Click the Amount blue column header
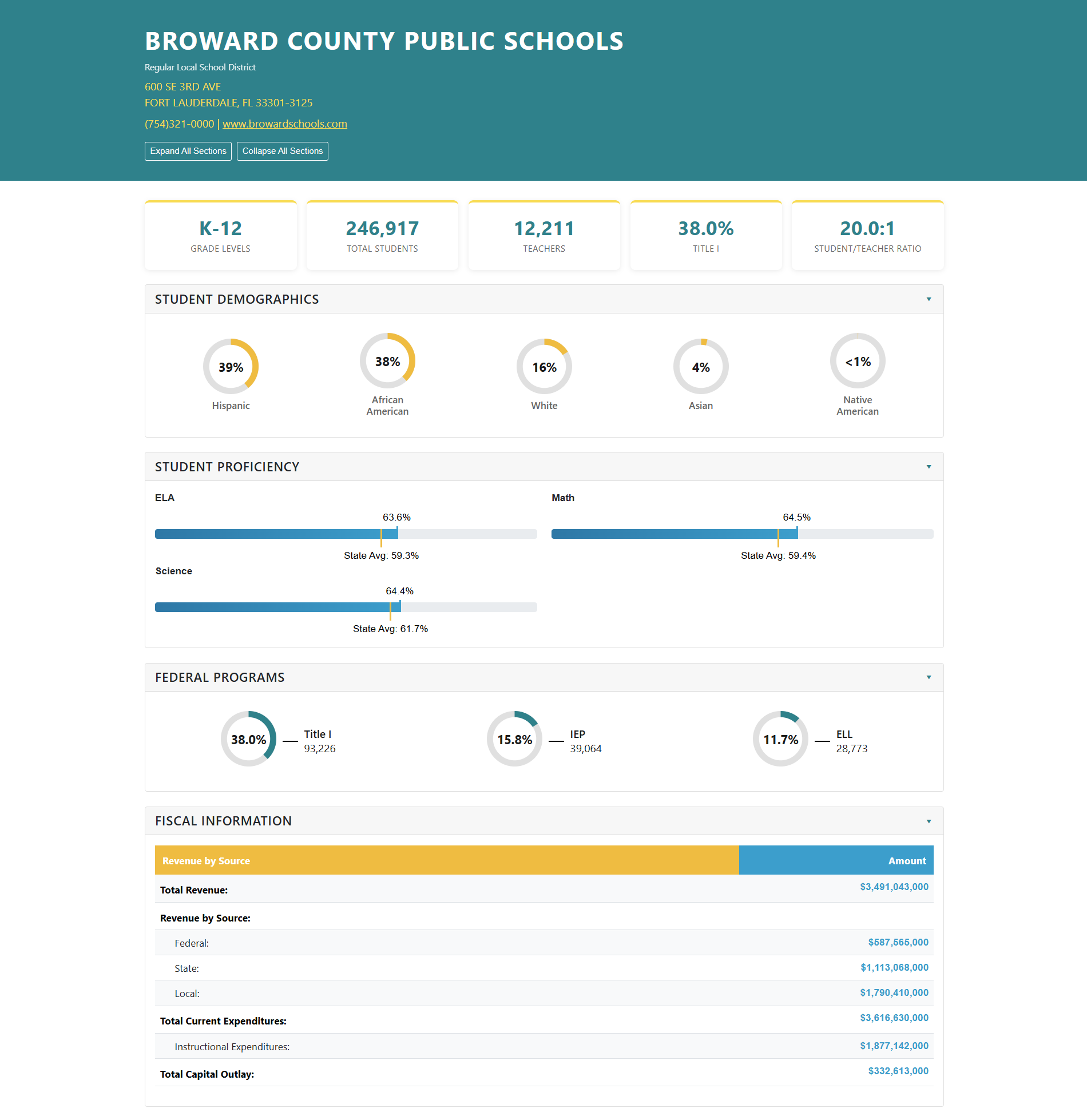Viewport: 1087px width, 1120px height. pos(836,860)
